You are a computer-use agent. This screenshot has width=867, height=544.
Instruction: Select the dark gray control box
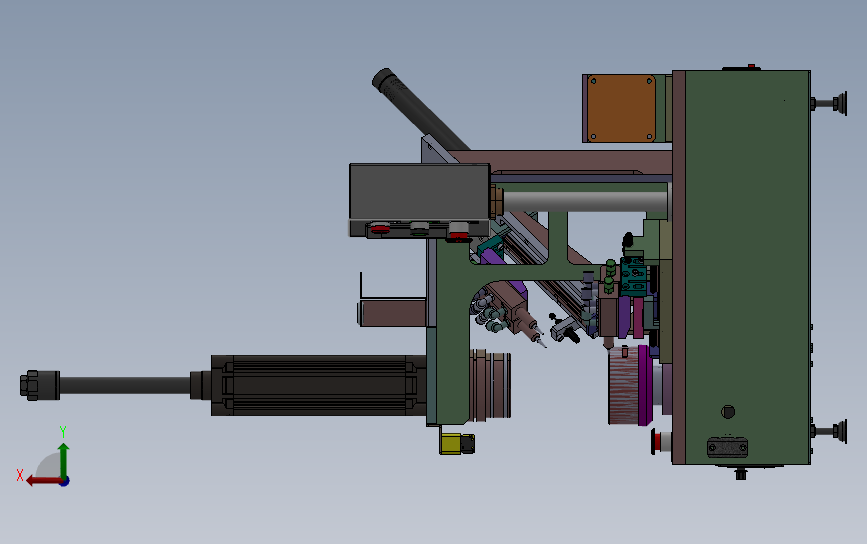click(x=419, y=191)
